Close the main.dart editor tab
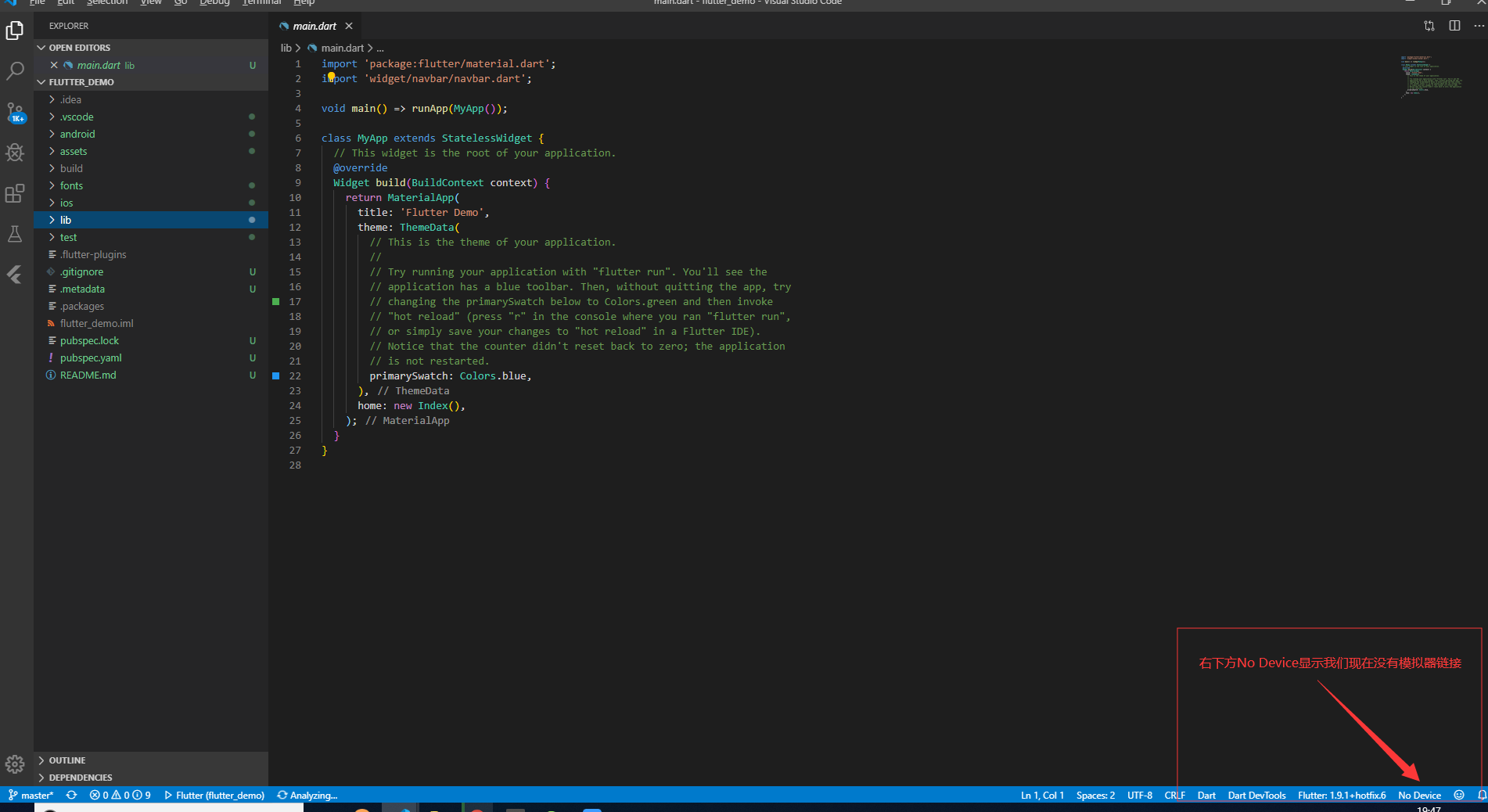This screenshot has width=1488, height=812. 349,26
